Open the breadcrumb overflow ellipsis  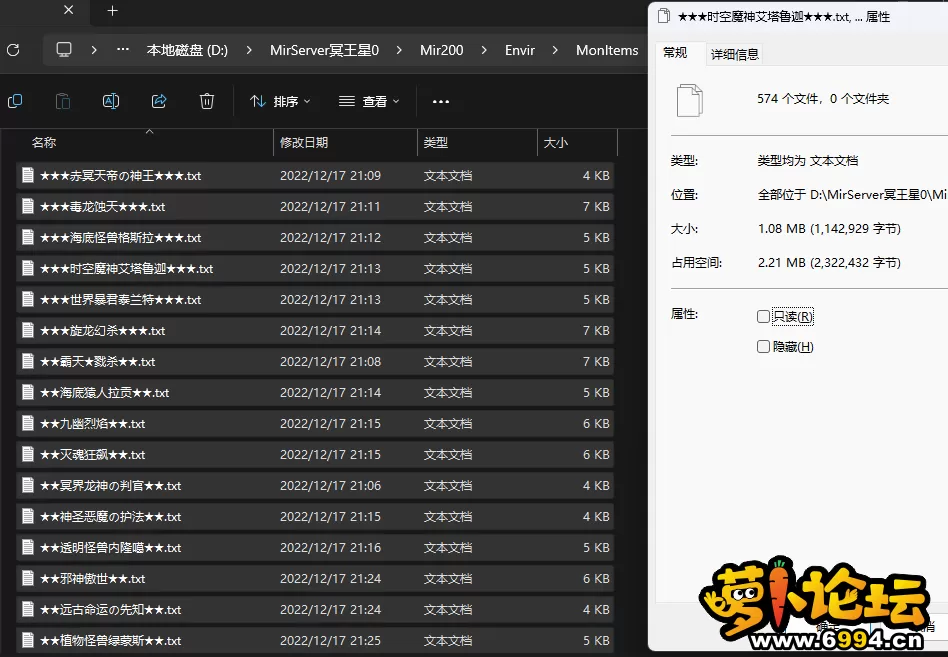pos(123,50)
